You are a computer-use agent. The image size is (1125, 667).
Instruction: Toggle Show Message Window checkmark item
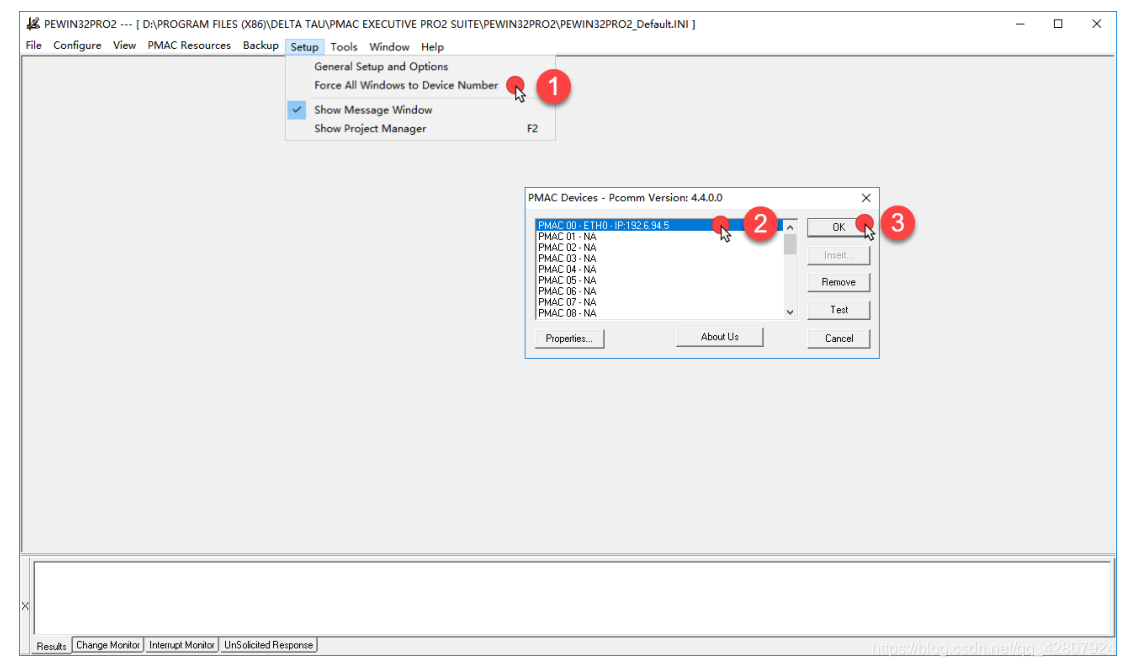tap(420, 110)
